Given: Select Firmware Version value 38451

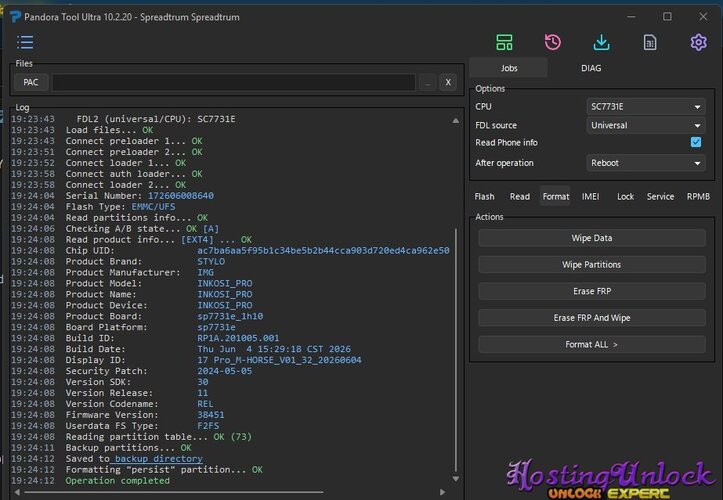Looking at the screenshot, I should point(211,415).
